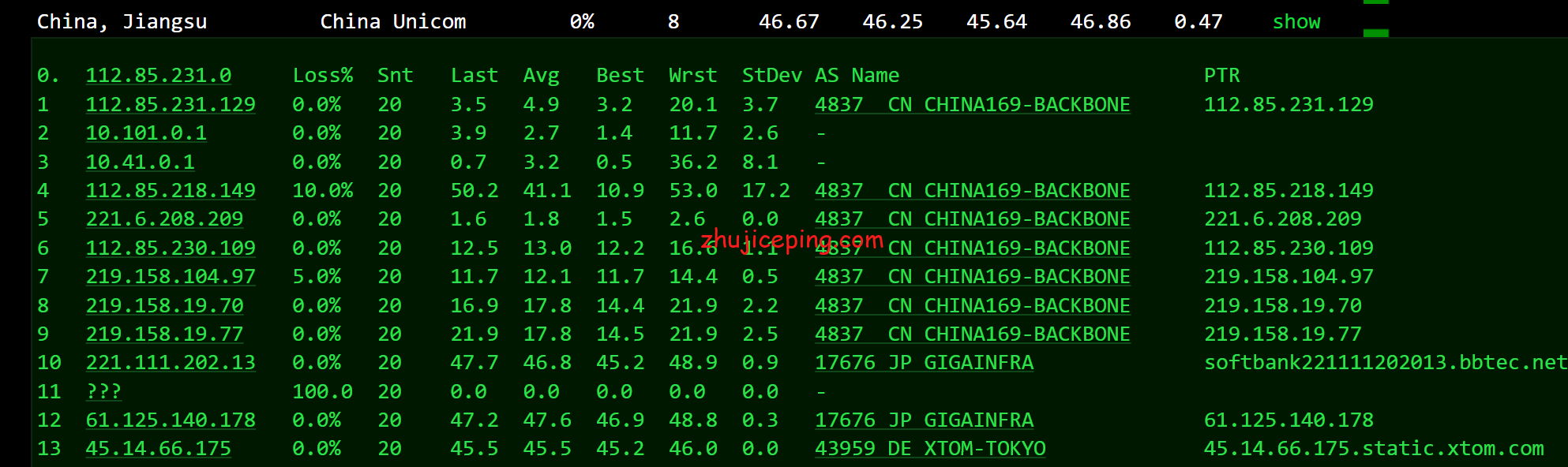Select worst latency 53.0 on hop 4

pos(693,191)
